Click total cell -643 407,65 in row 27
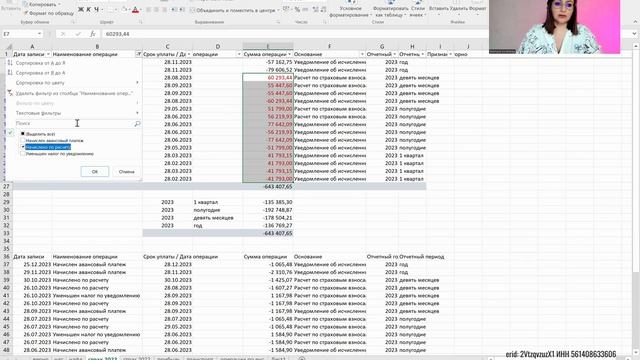This screenshot has height=360, width=640. [x=268, y=187]
